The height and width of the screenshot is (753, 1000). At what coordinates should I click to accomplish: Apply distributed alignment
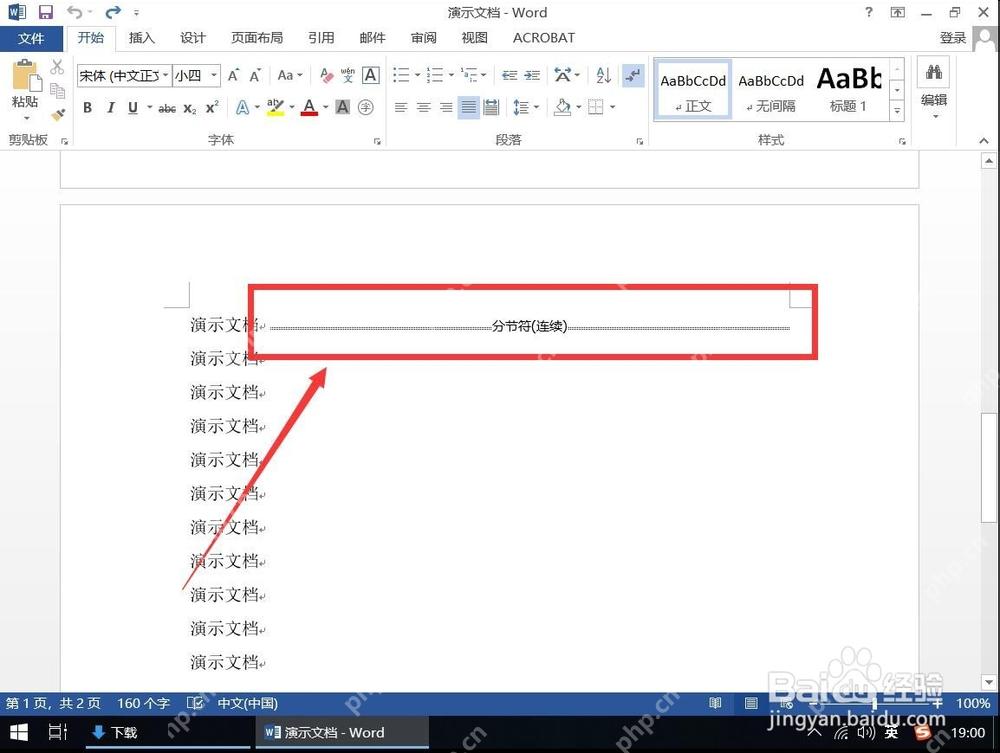[491, 107]
